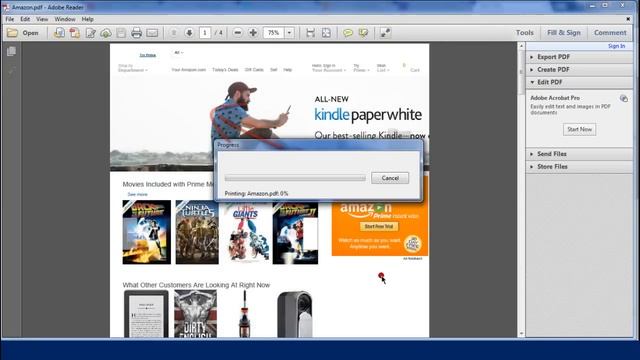This screenshot has height=360, width=640.
Task: Click the See more link on page
Action: [138, 194]
